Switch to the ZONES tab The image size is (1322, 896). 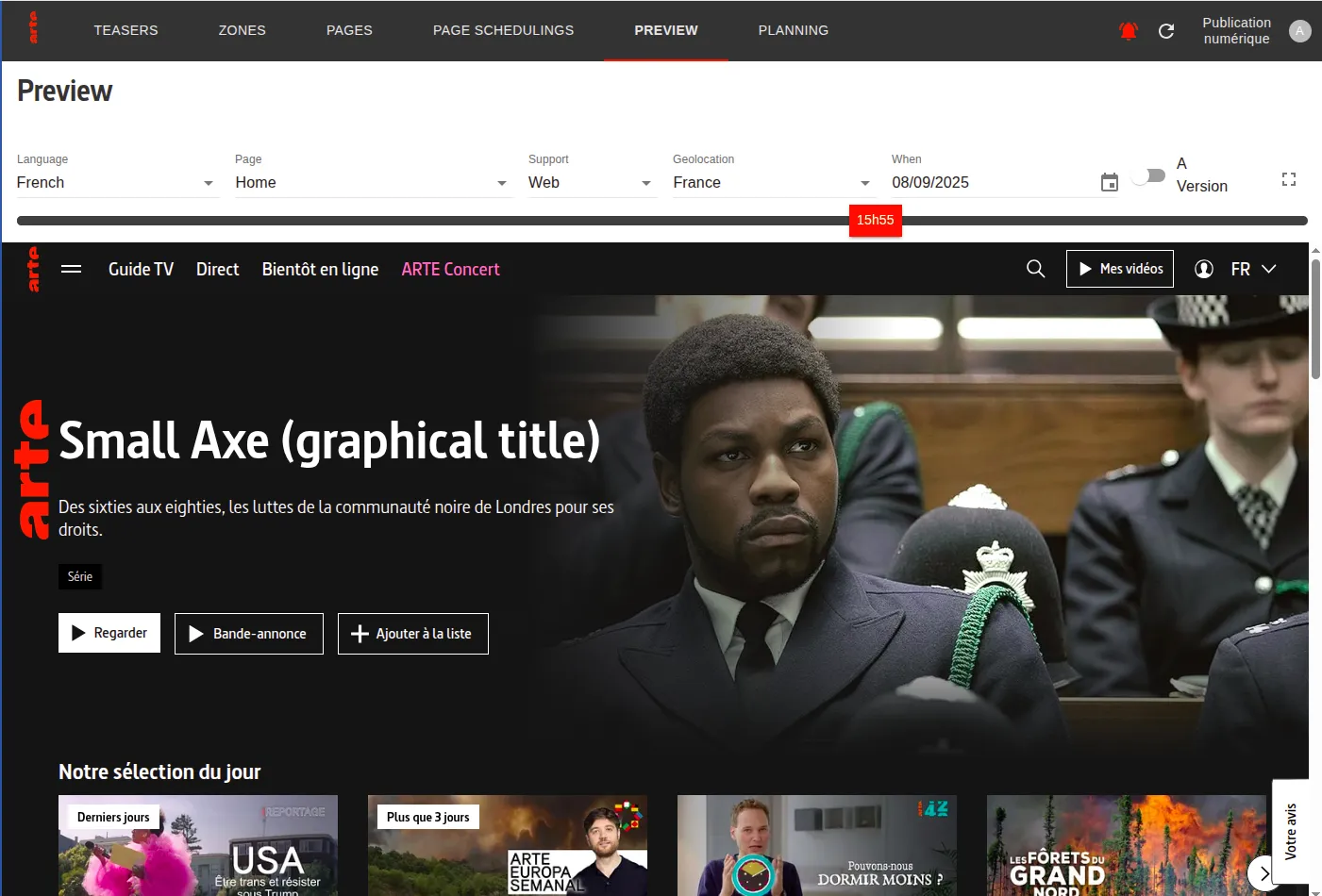tap(243, 30)
